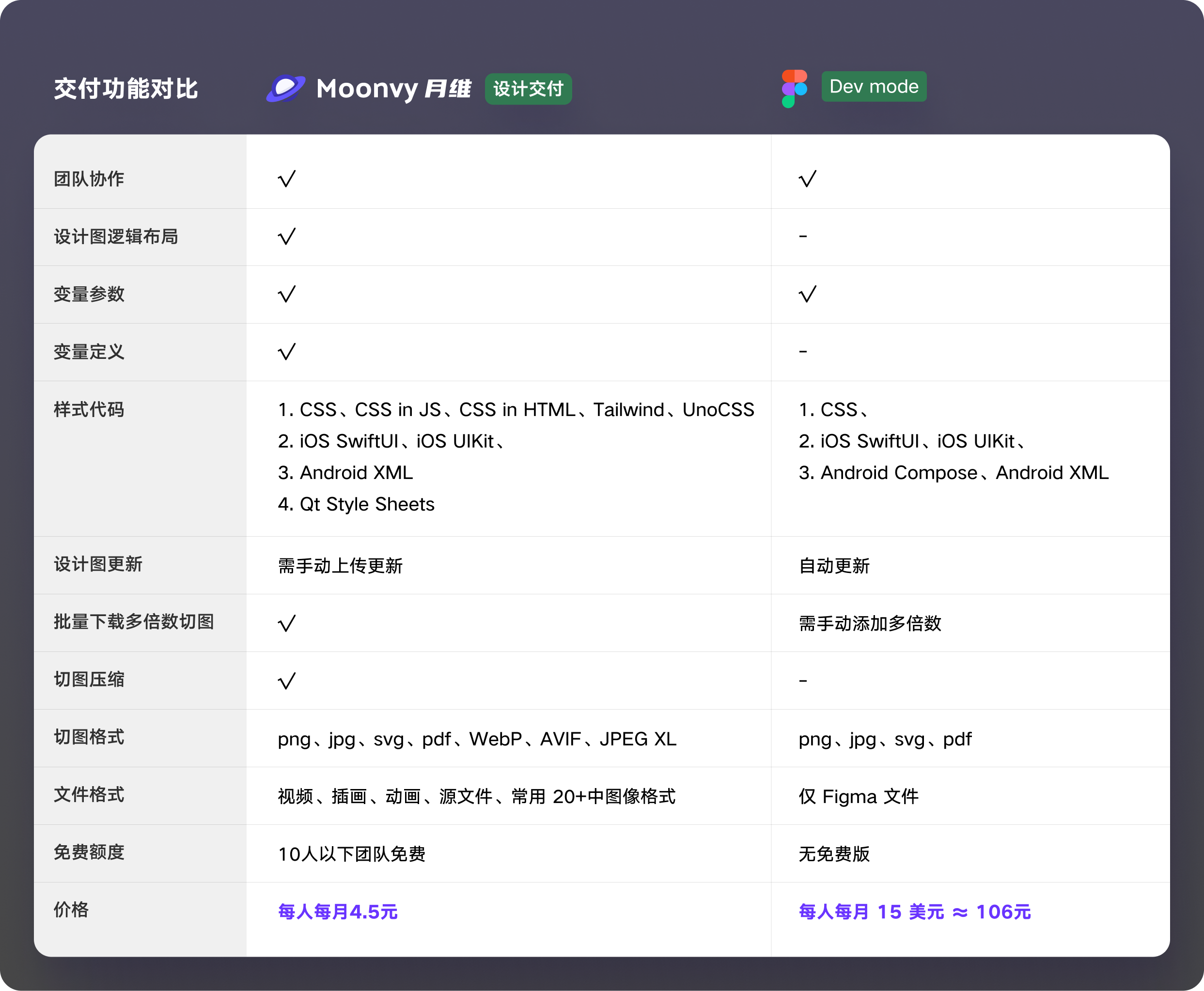Click the checkmark in the 变量定义 row

[286, 352]
